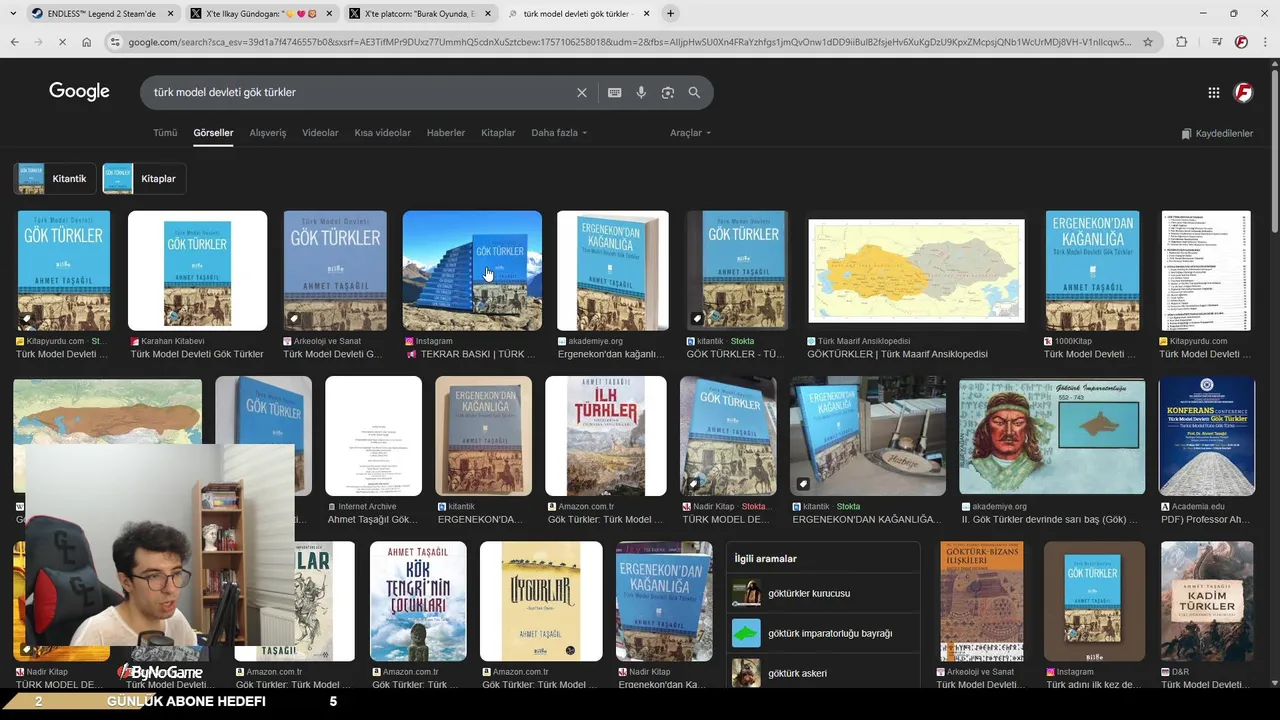This screenshot has height=720, width=1280.
Task: Open Kök Tengri'nin Çocukları book image
Action: [x=418, y=601]
